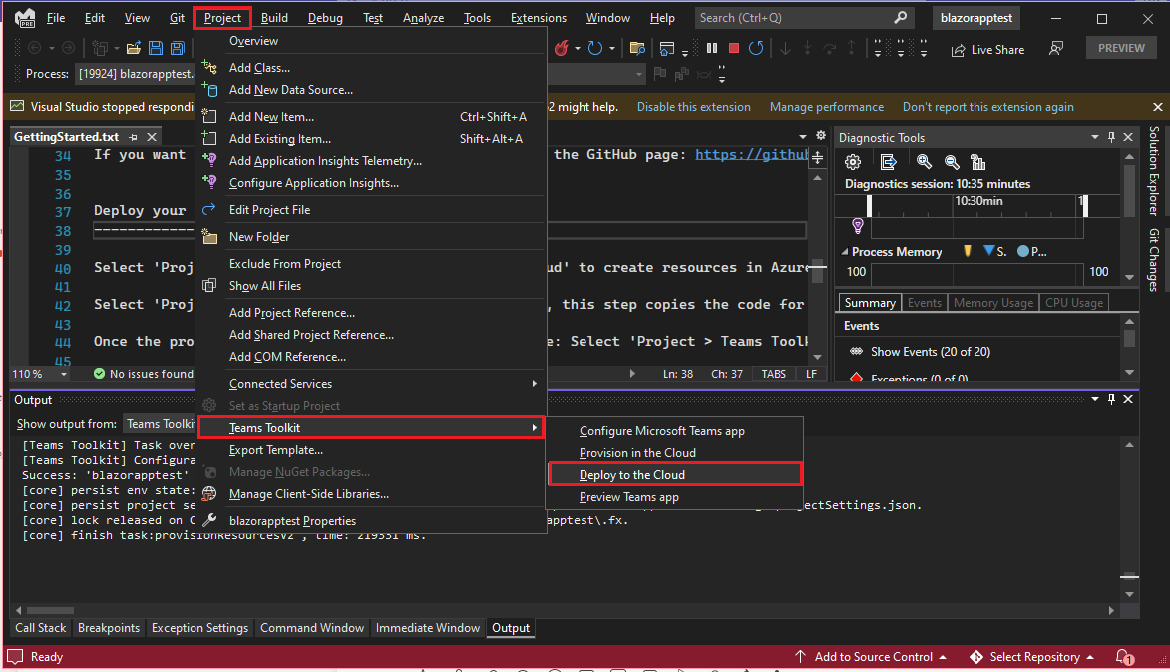Open the Call Stack tab
This screenshot has width=1170, height=672.
click(x=41, y=628)
